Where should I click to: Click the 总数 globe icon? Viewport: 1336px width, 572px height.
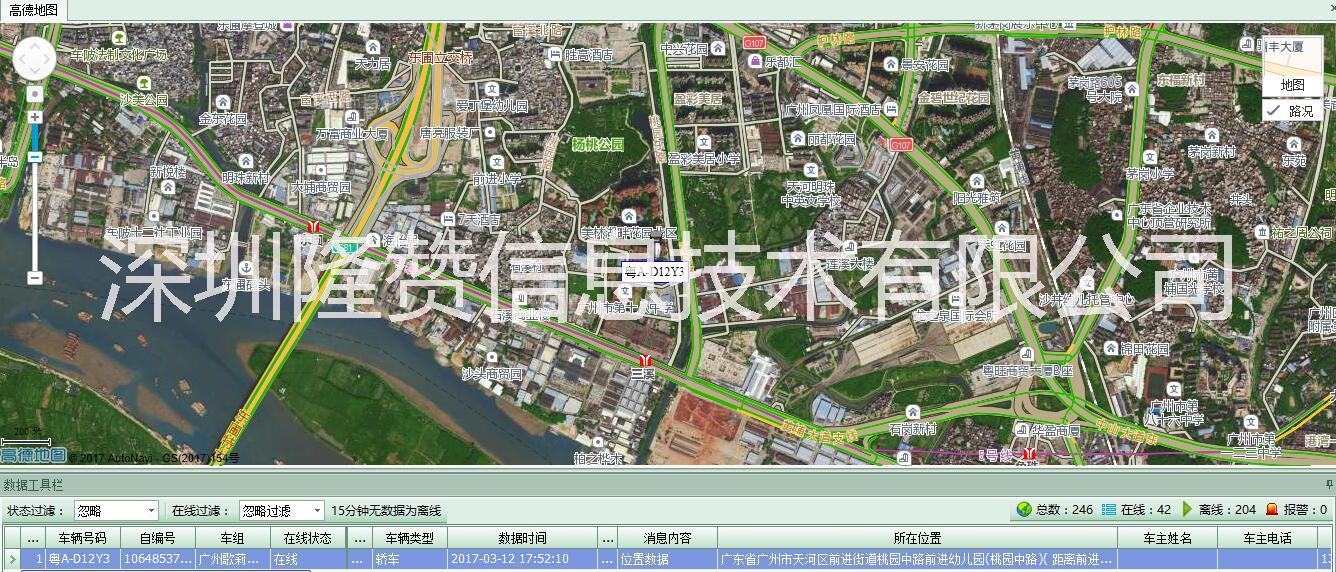point(1023,509)
